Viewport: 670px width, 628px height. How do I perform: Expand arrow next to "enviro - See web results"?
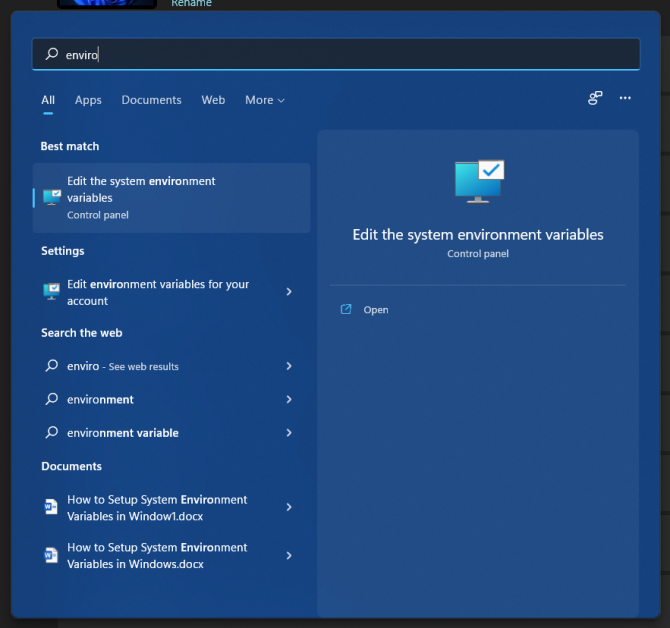coord(289,366)
